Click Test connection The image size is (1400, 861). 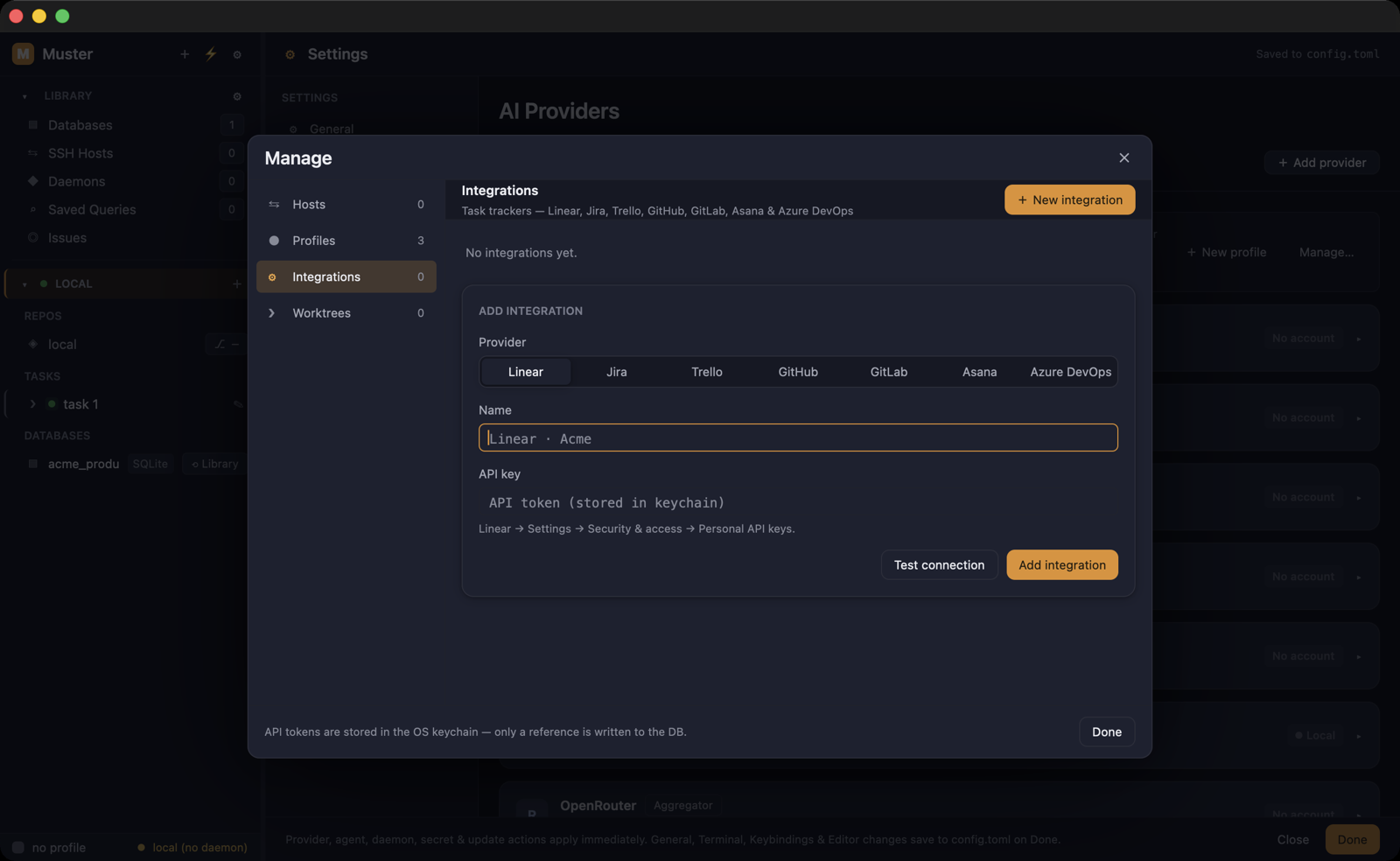point(939,564)
